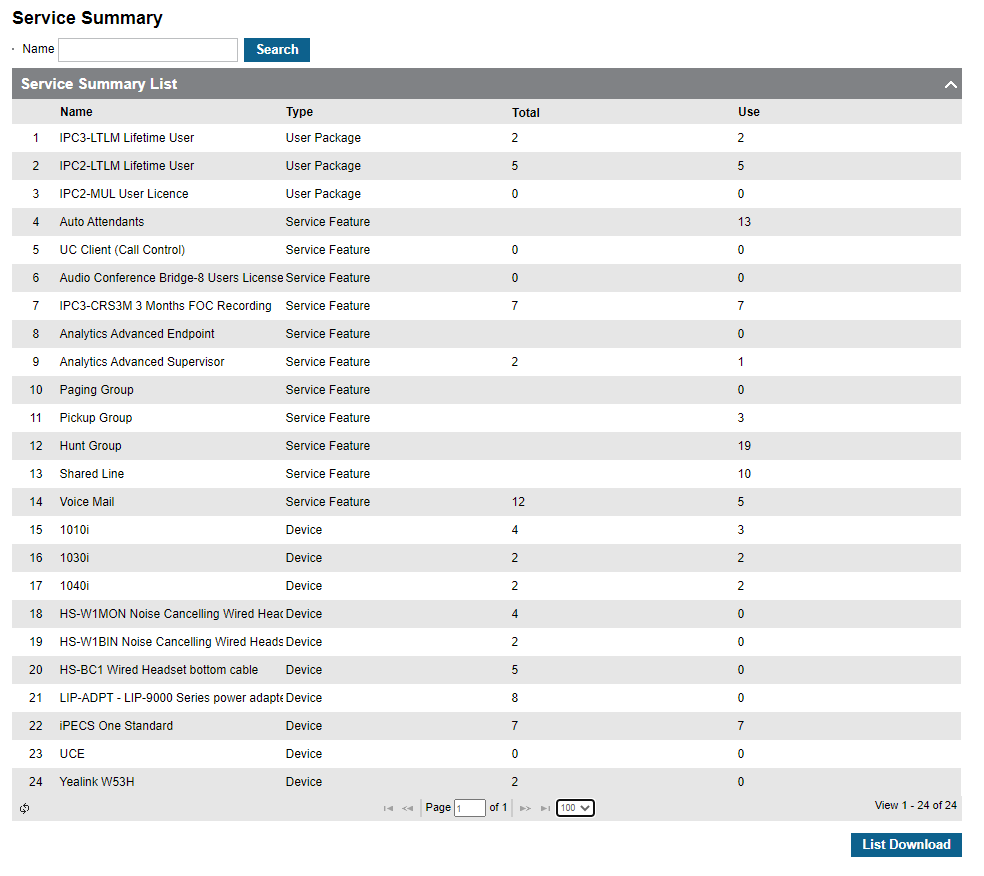The height and width of the screenshot is (876, 984).
Task: Sort by the Use column header
Action: point(749,112)
